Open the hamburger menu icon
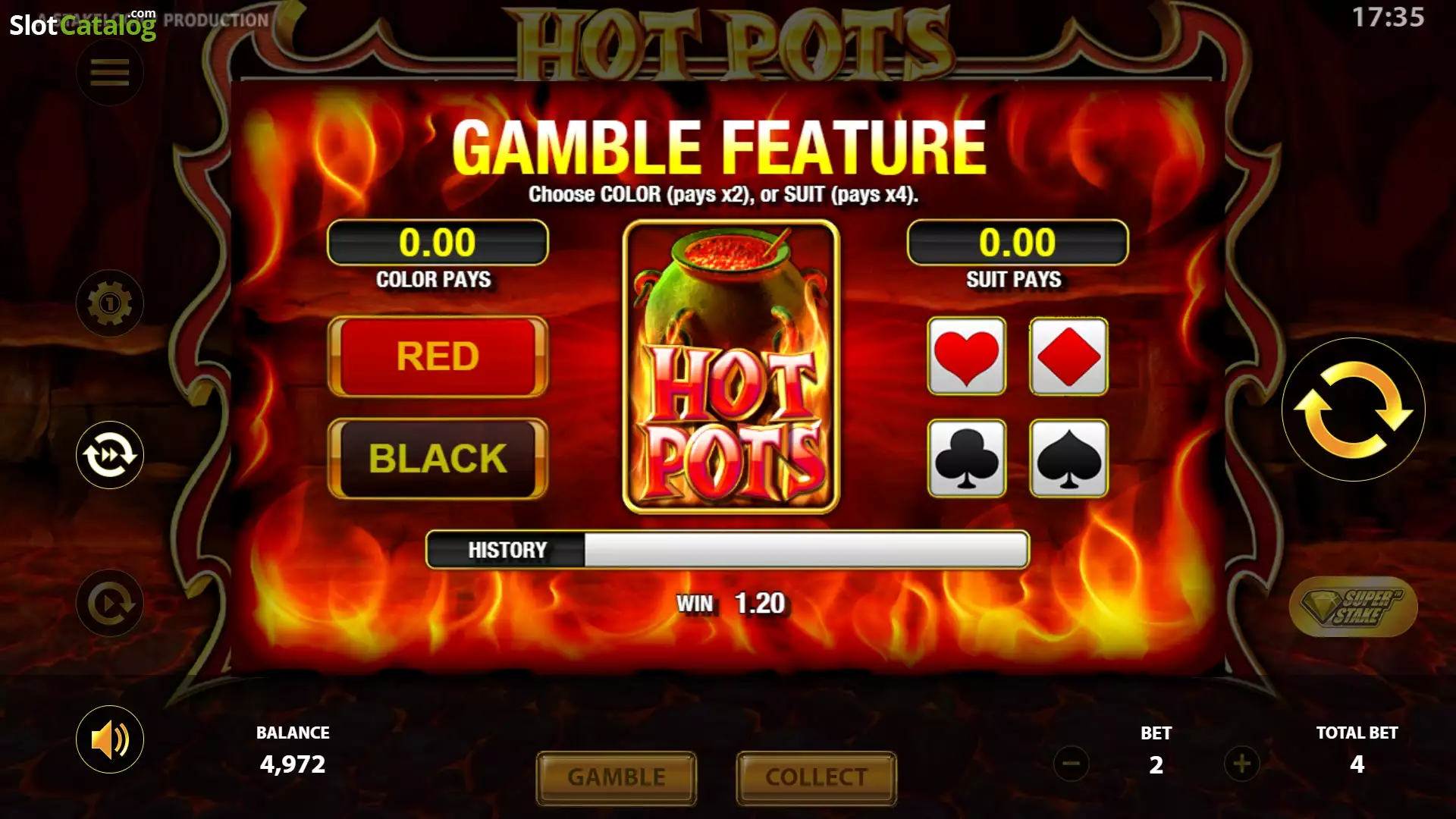This screenshot has width=1456, height=819. (x=110, y=73)
